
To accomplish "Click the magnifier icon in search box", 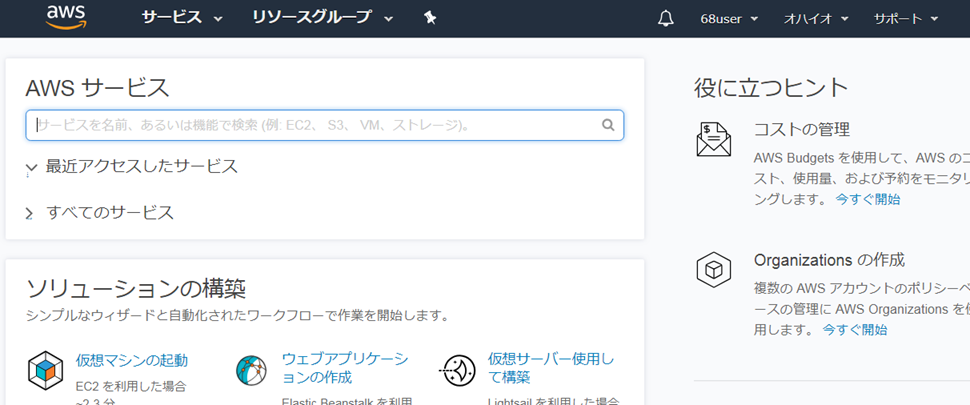I will tap(608, 125).
